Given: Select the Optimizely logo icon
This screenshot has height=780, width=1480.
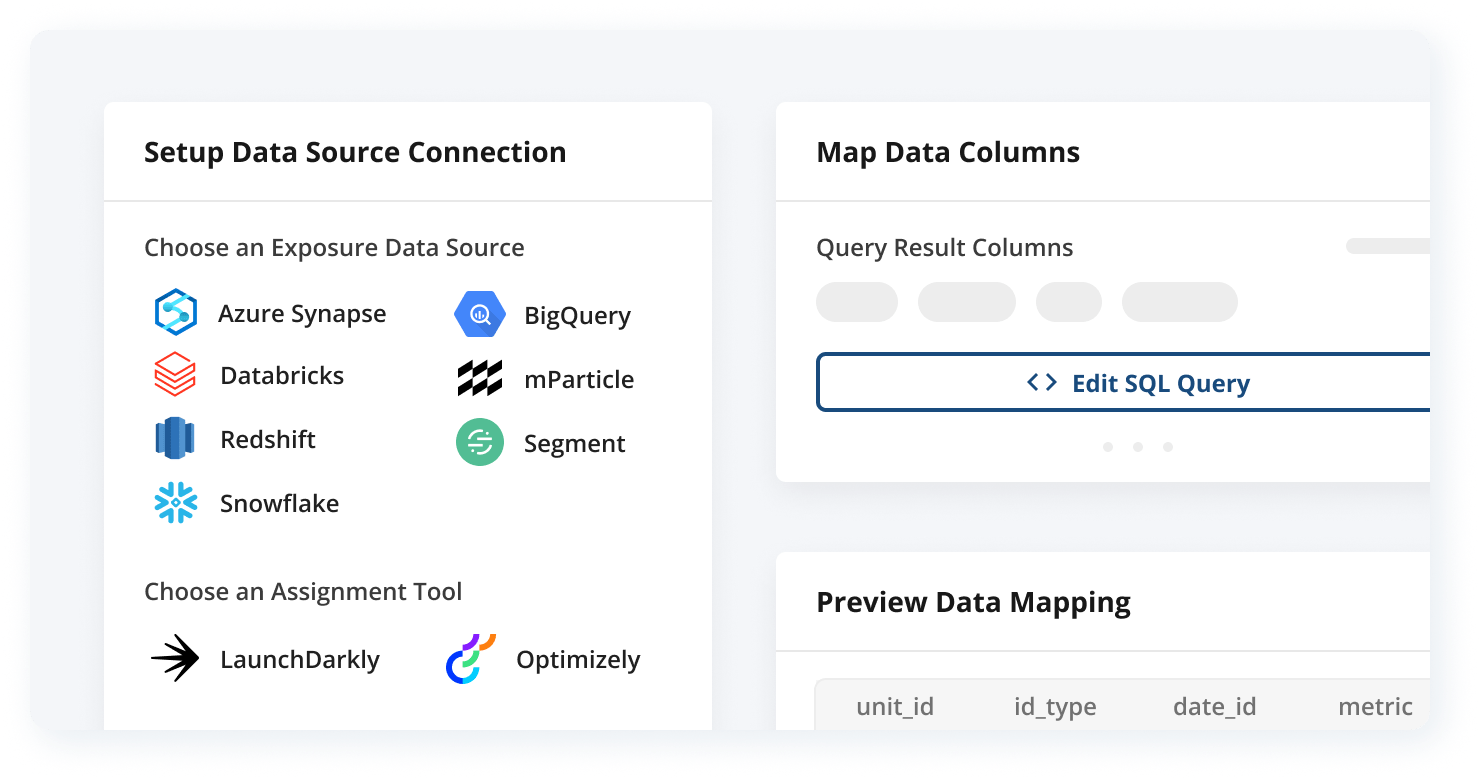Looking at the screenshot, I should [x=471, y=659].
